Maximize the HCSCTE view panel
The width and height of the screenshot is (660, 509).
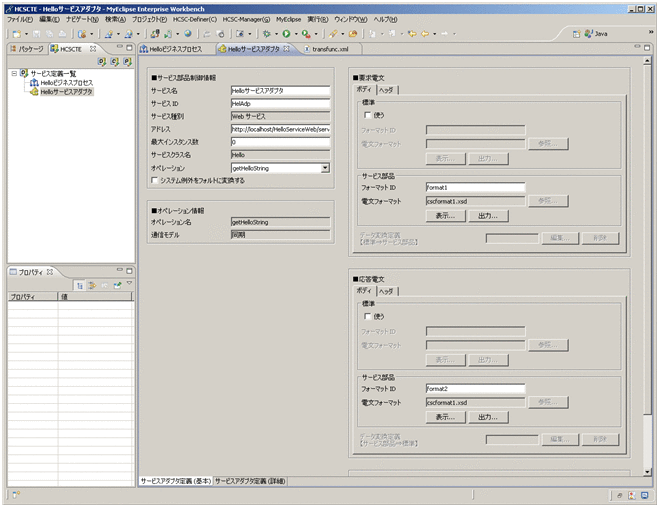(129, 48)
